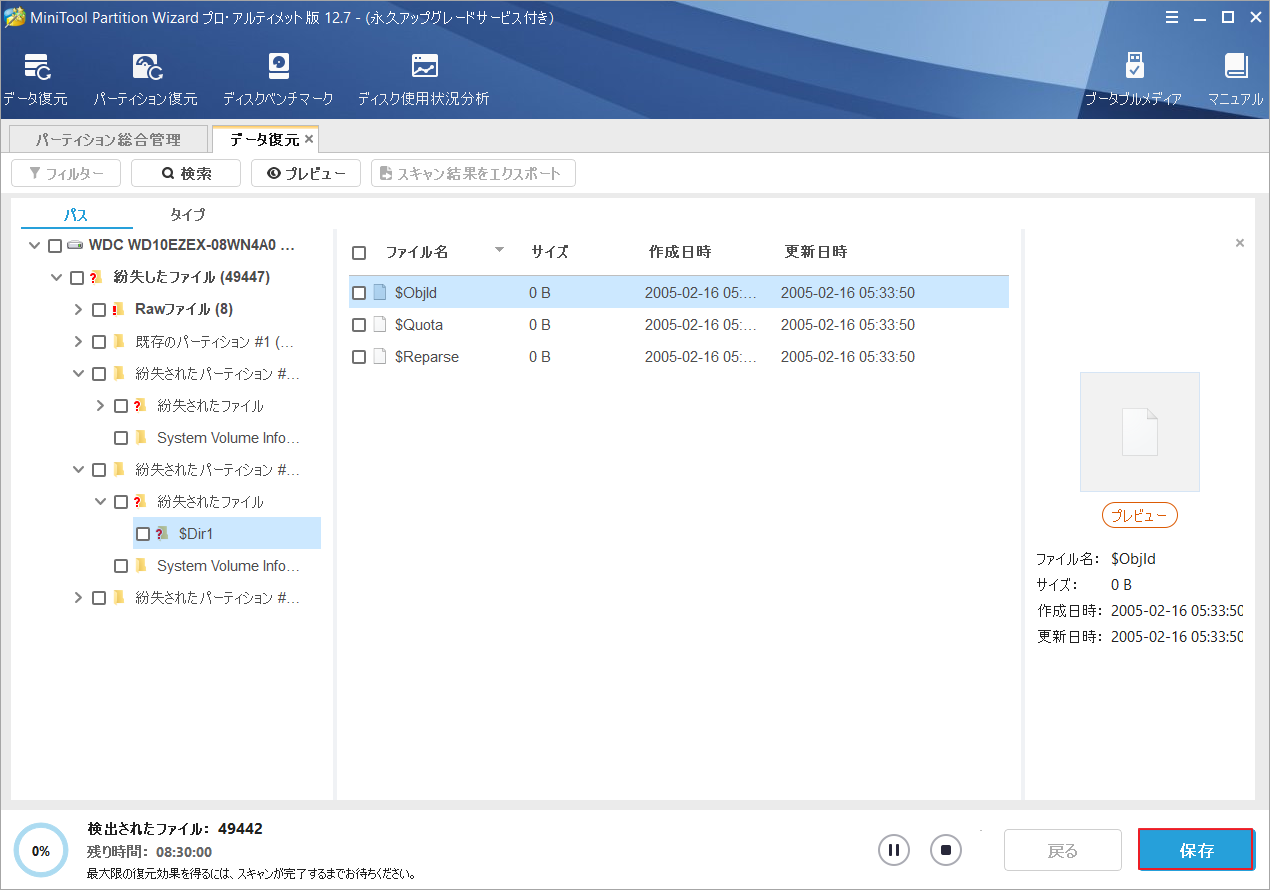Open the ディスク使用状況分析 tool
The width and height of the screenshot is (1270, 890).
[424, 75]
